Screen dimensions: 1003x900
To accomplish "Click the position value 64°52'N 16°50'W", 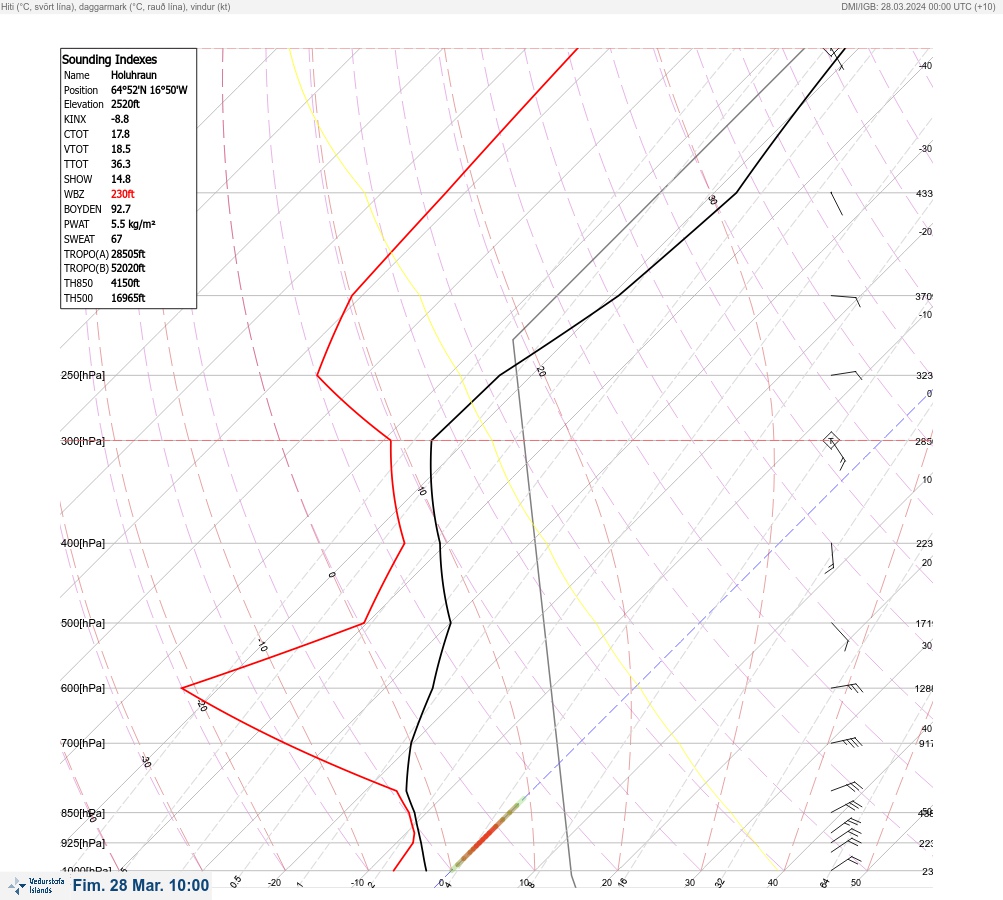I will pos(149,90).
